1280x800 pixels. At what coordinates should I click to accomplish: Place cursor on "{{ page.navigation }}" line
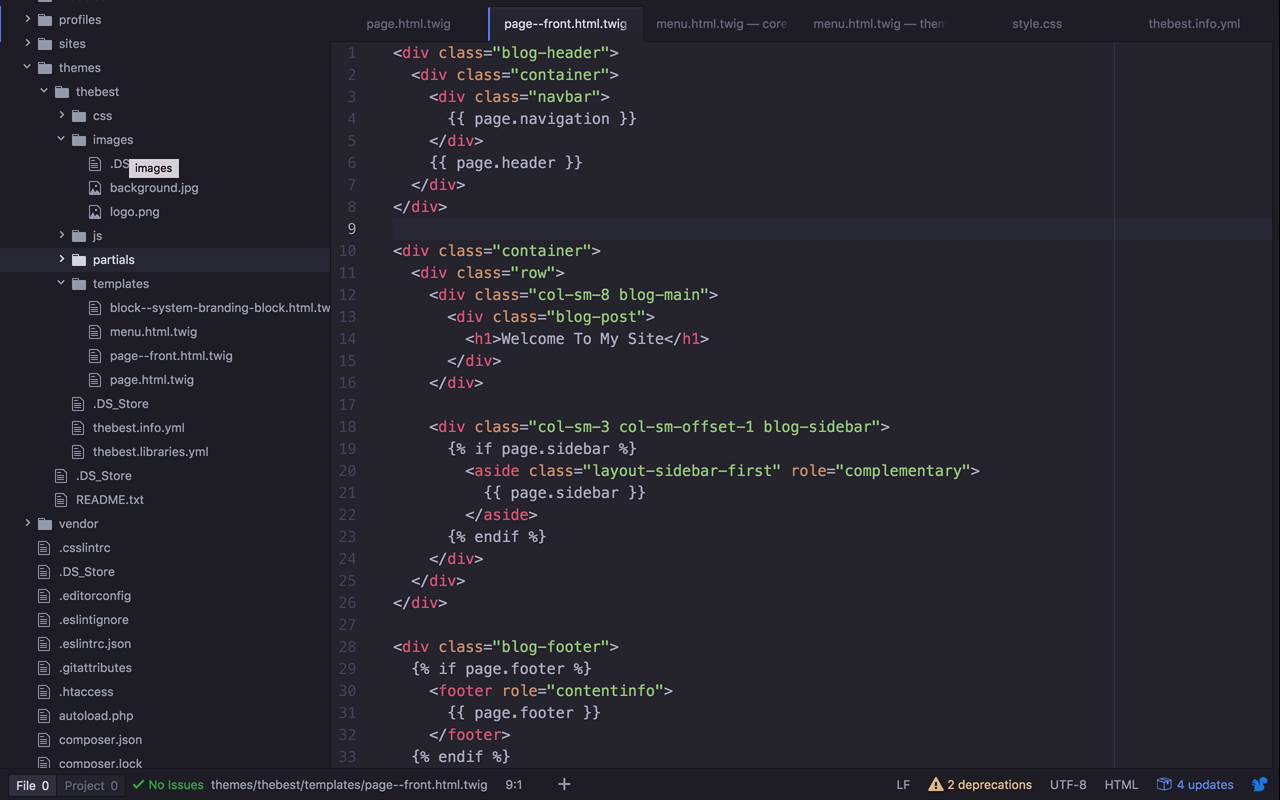point(542,118)
